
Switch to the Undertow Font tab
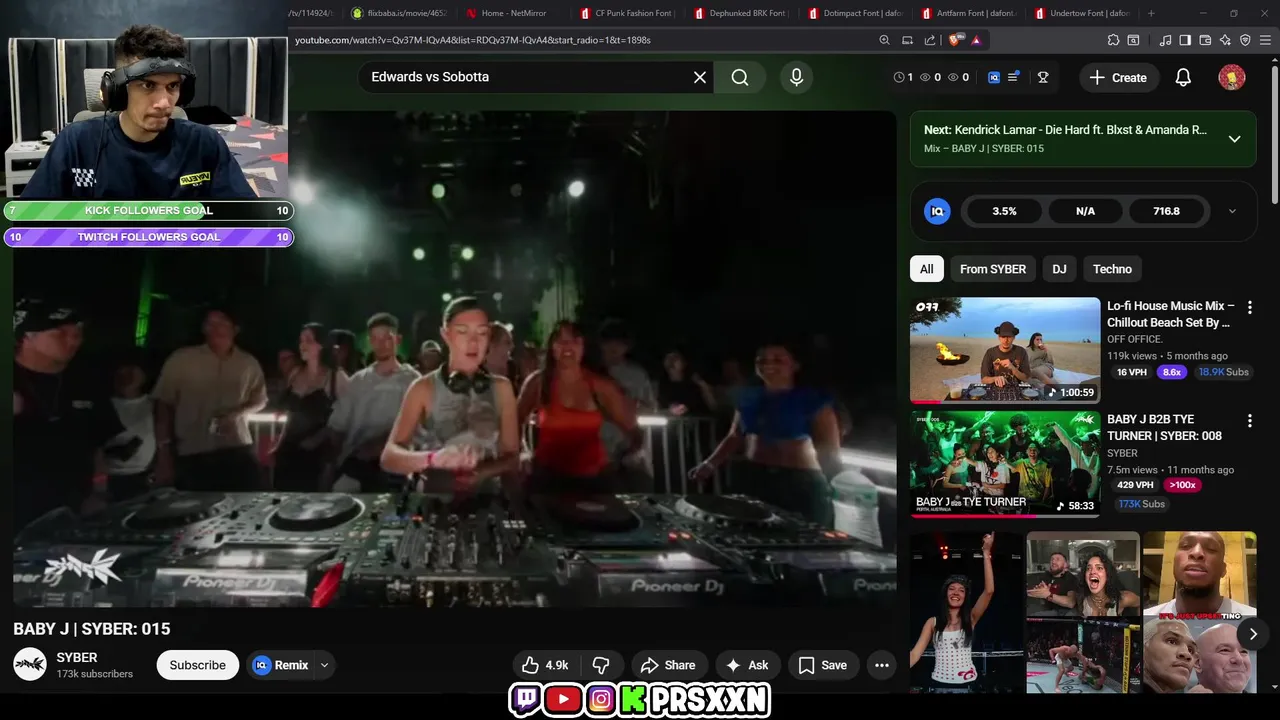1083,13
